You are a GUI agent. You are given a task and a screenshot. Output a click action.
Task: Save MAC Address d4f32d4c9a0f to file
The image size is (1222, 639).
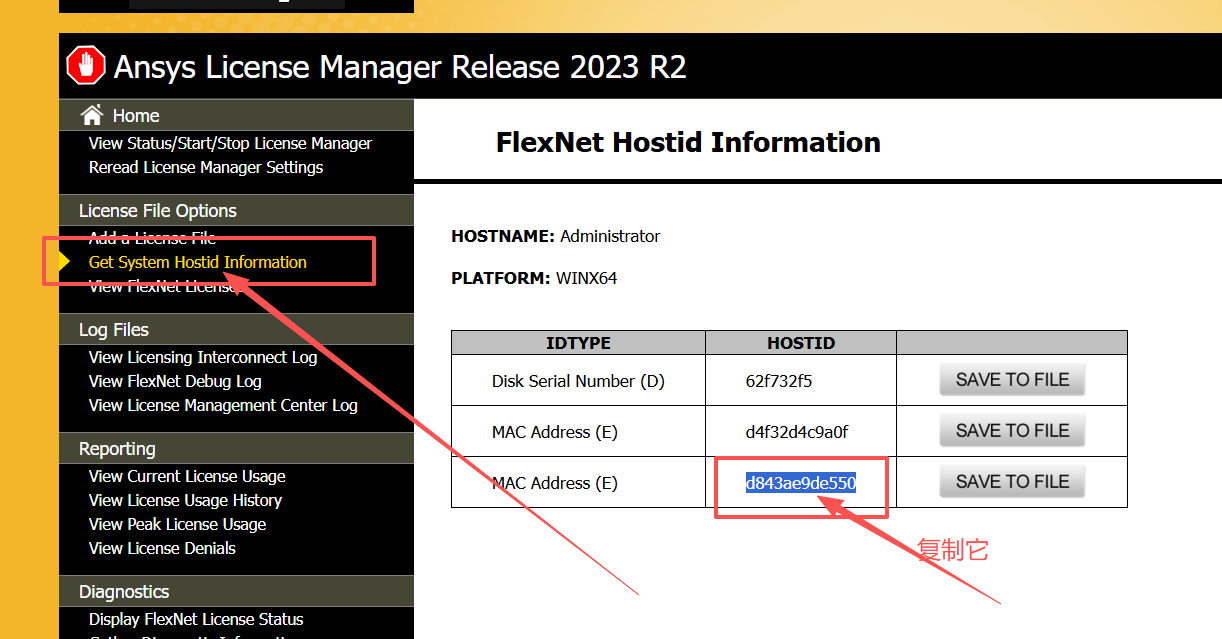[1012, 431]
